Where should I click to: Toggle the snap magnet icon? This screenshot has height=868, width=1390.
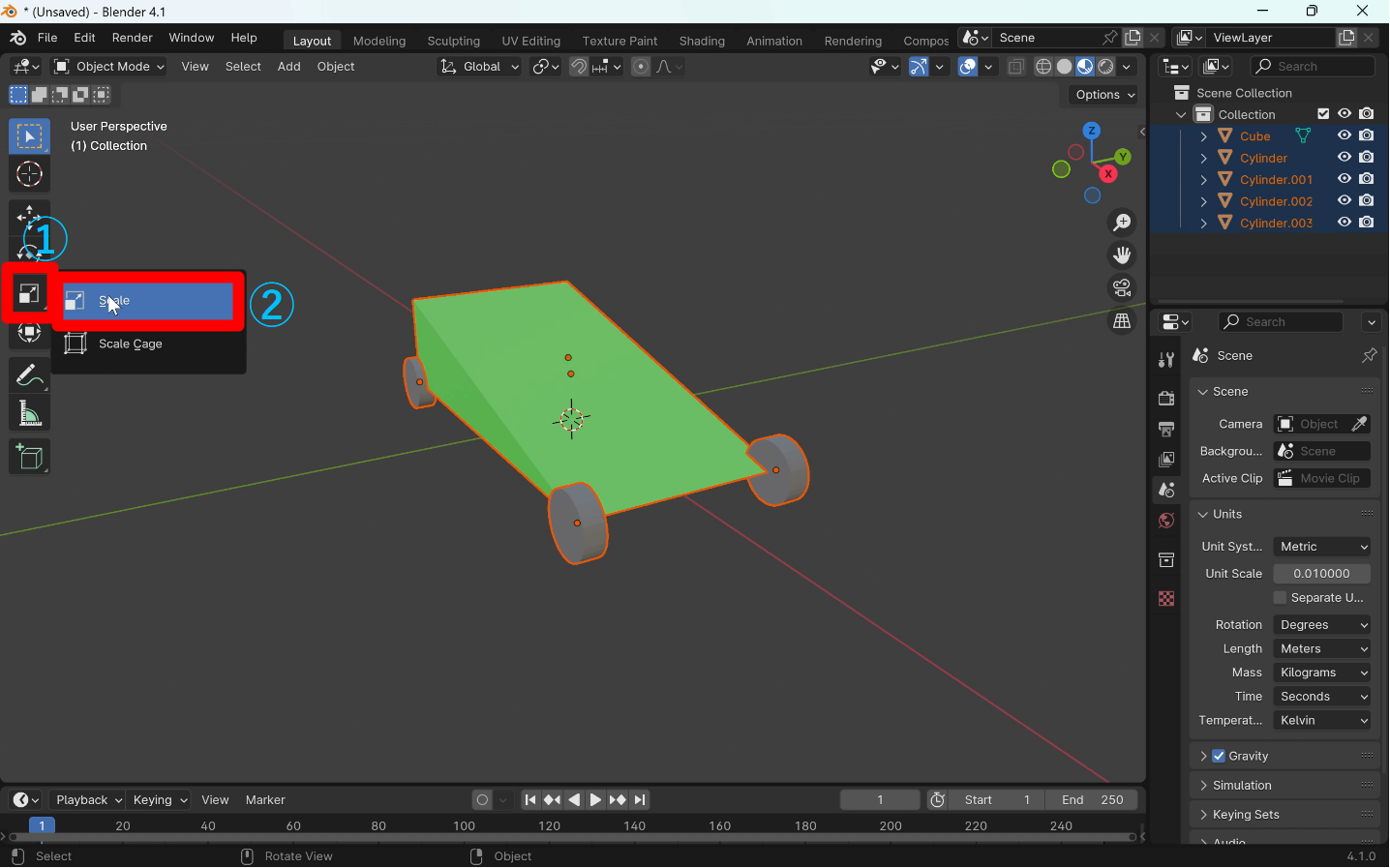579,67
